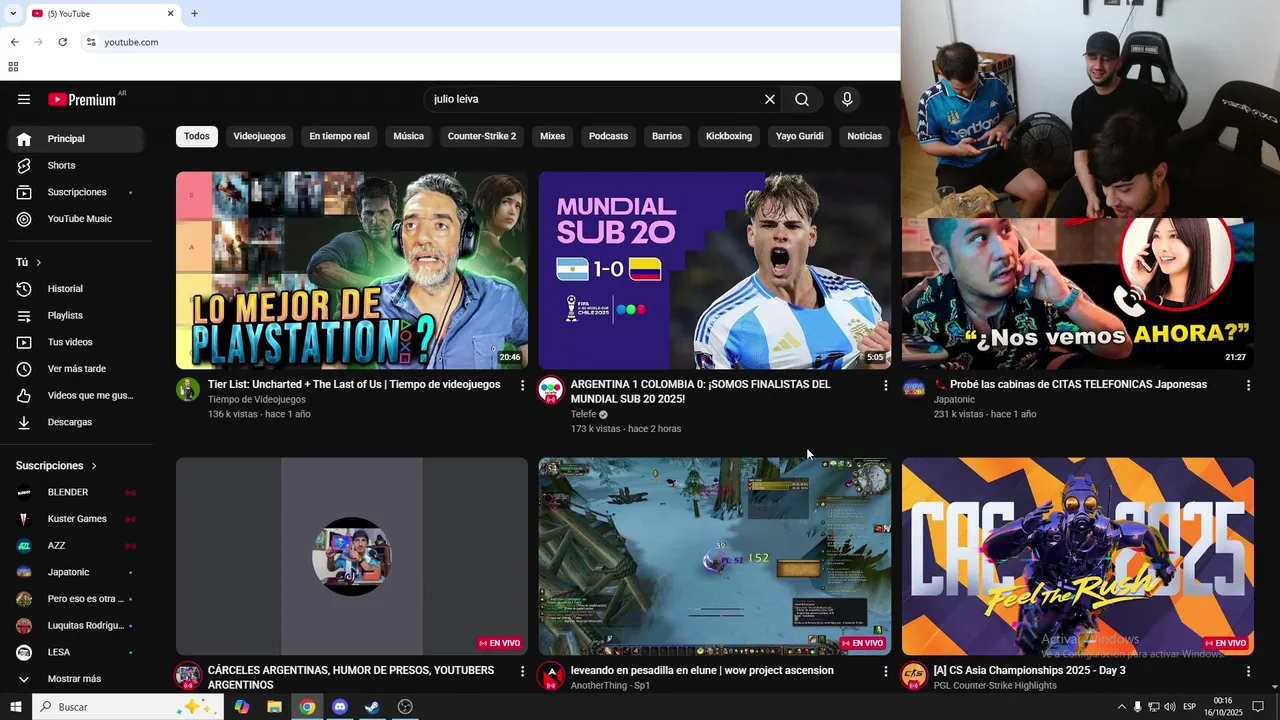Open Chrome apps grid shortcut
Viewport: 1280px width, 720px height.
click(x=13, y=67)
